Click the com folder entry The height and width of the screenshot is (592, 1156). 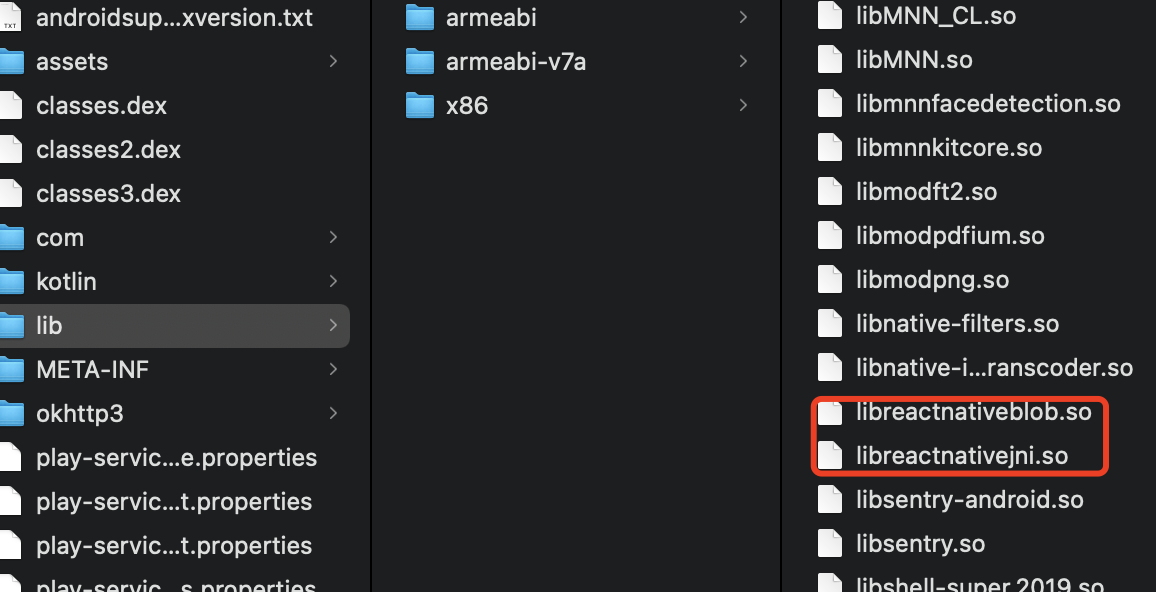pos(60,237)
